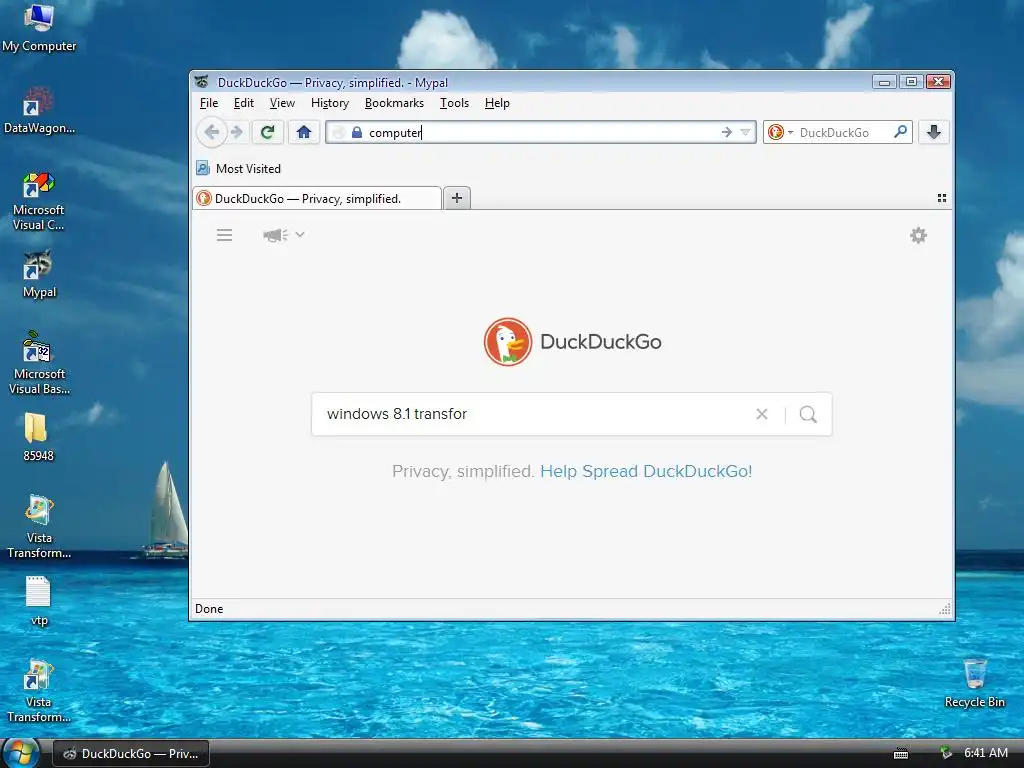Click the DuckDuckGo taskbar window button
This screenshot has width=1024, height=768.
[131, 754]
